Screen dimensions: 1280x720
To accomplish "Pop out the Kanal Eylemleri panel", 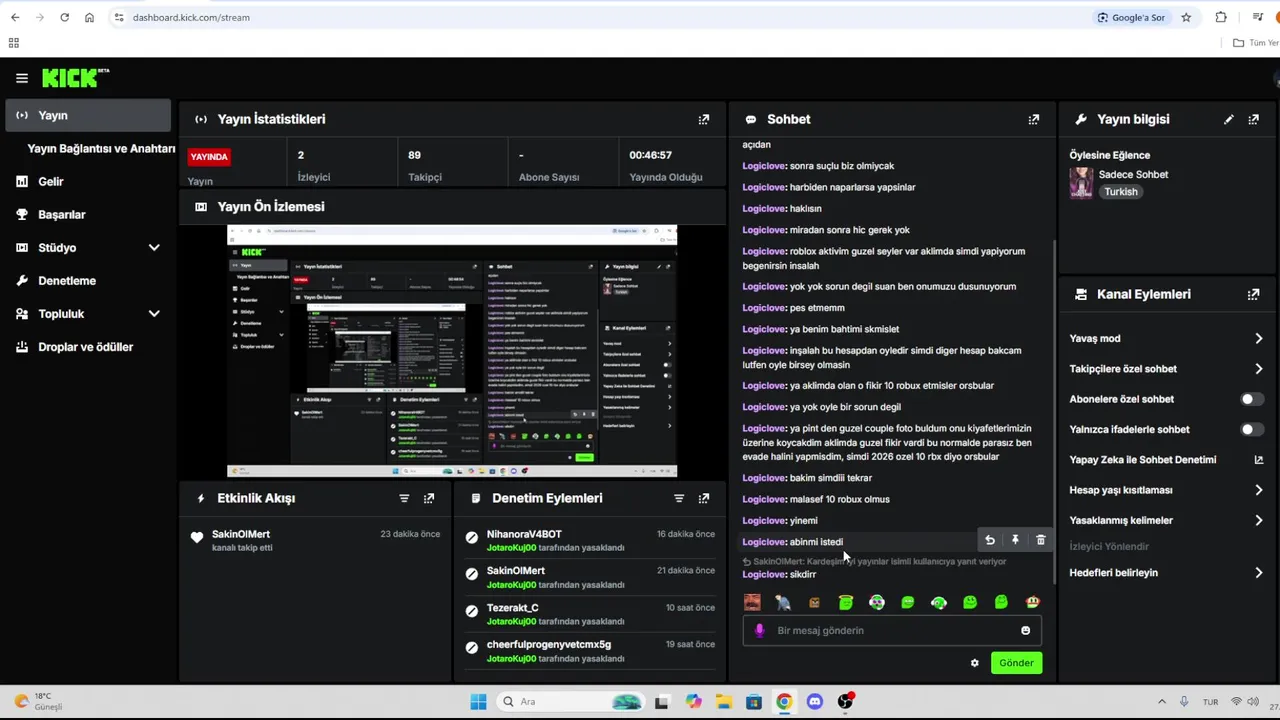I will coord(1254,295).
